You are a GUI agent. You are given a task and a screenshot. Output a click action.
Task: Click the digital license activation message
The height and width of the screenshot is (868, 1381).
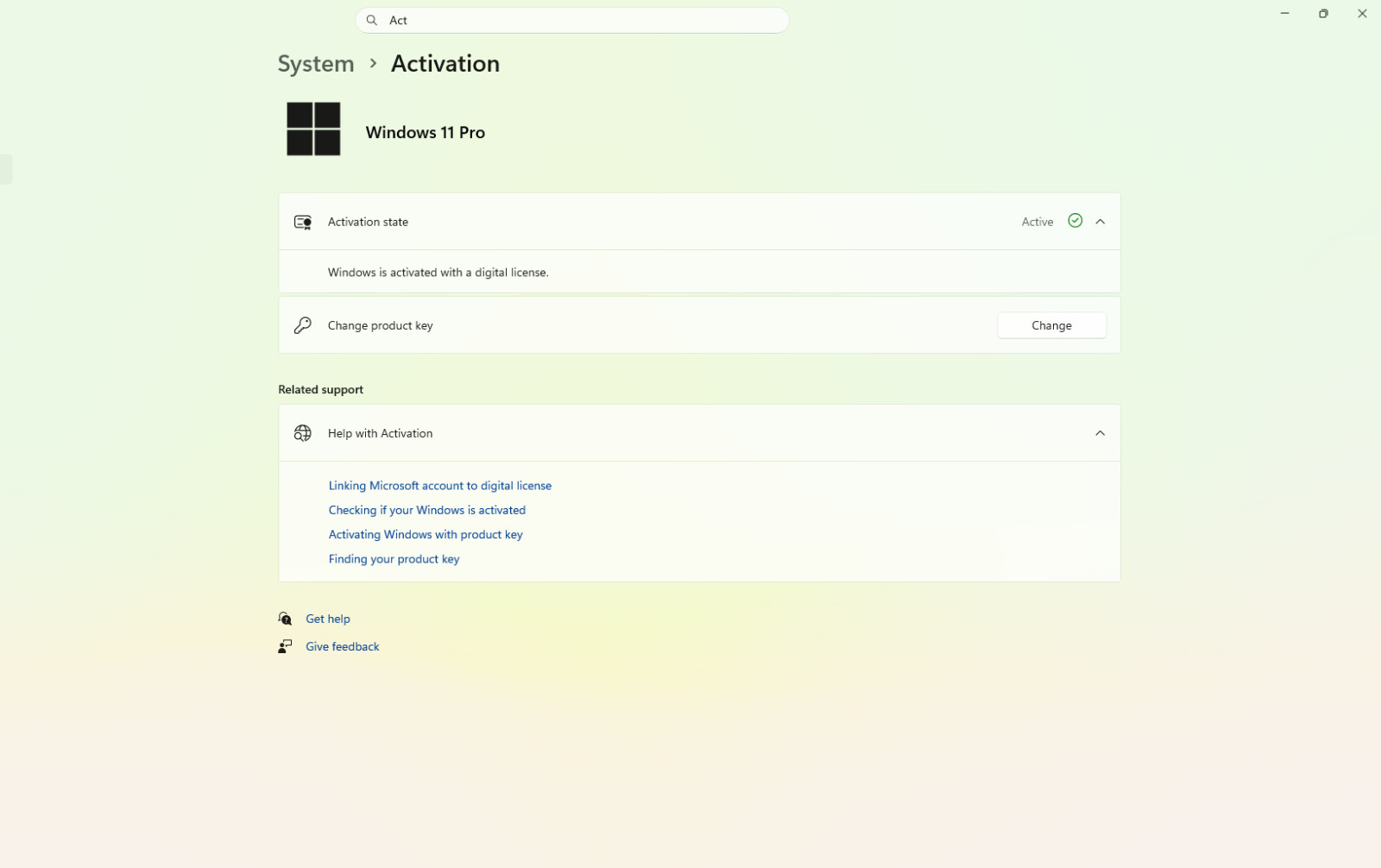(x=438, y=272)
